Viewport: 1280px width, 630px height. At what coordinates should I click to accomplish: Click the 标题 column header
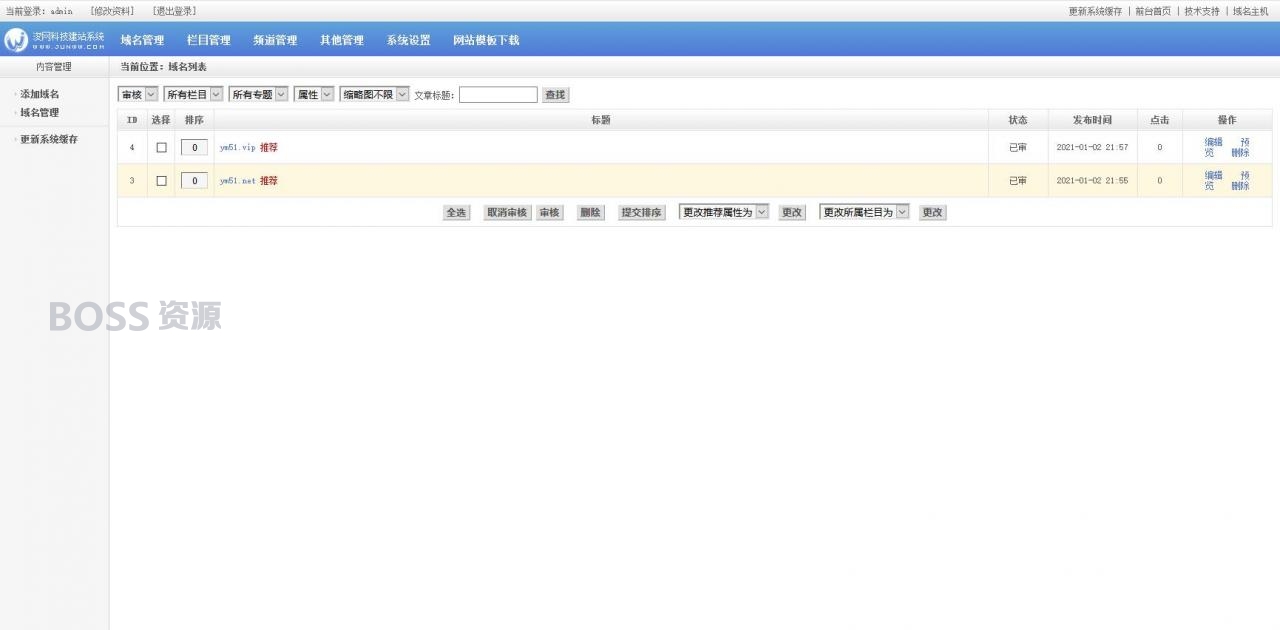[601, 120]
